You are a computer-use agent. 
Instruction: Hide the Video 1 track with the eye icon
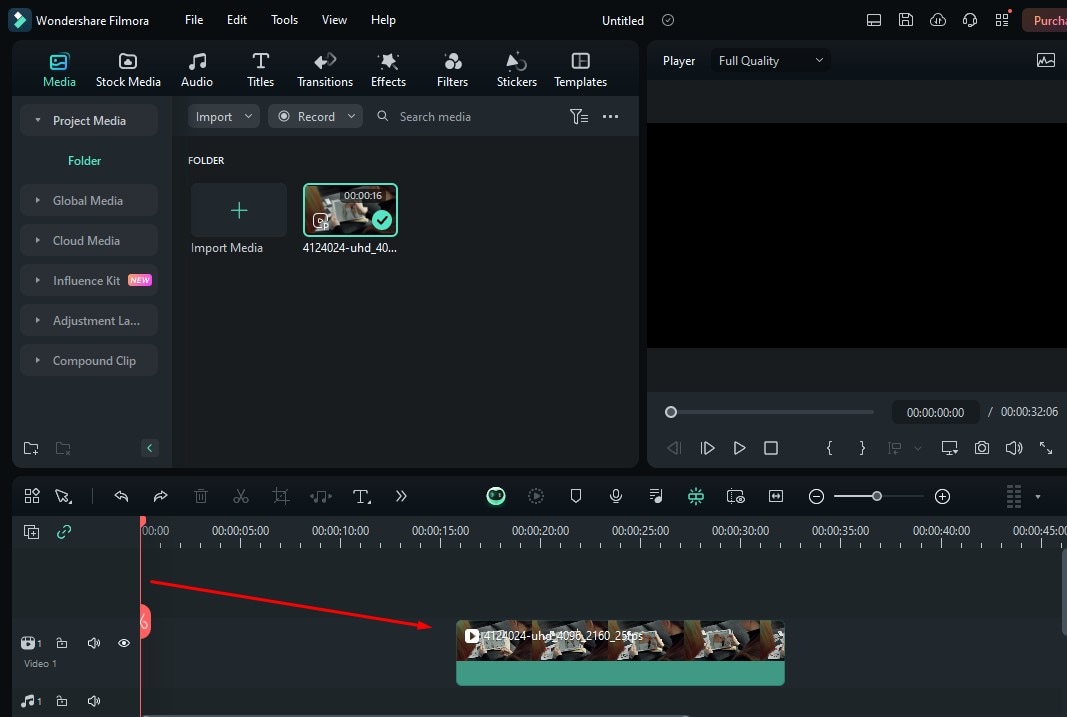tap(124, 643)
